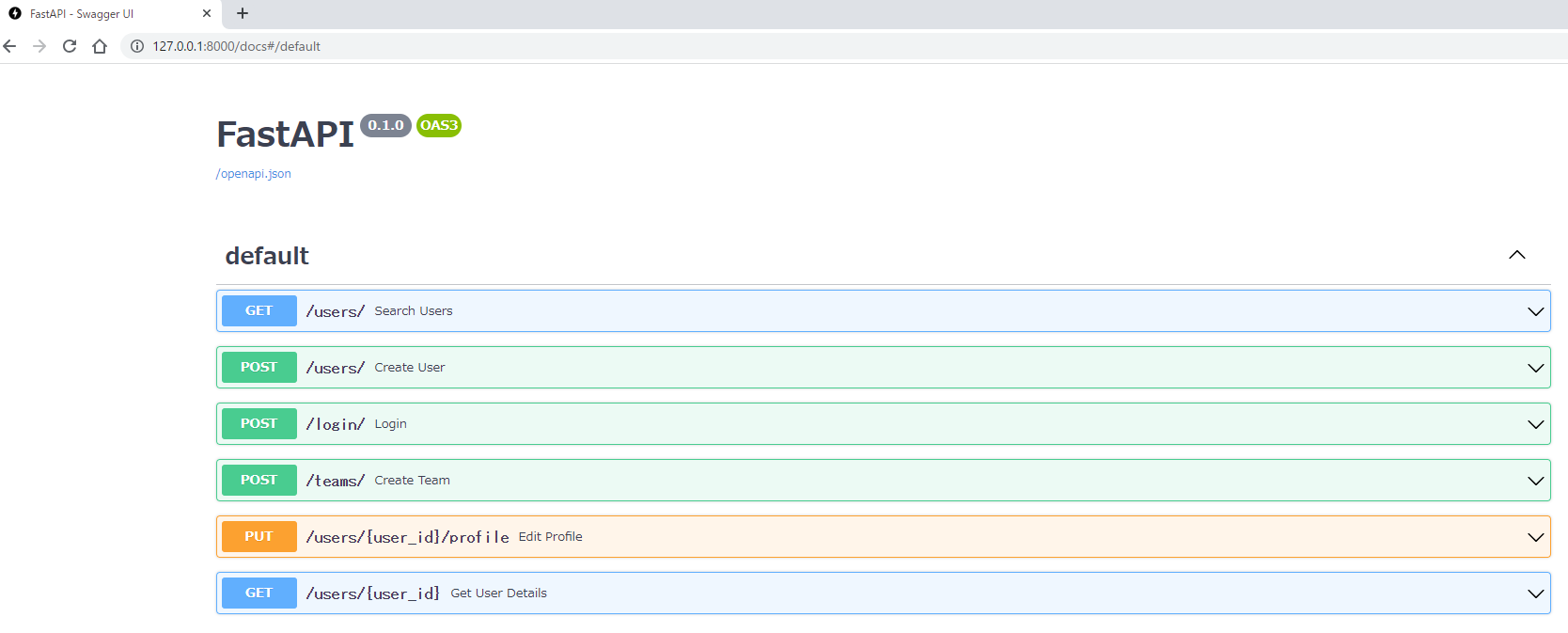
Task: Go back using the browser back arrow
Action: (x=9, y=46)
